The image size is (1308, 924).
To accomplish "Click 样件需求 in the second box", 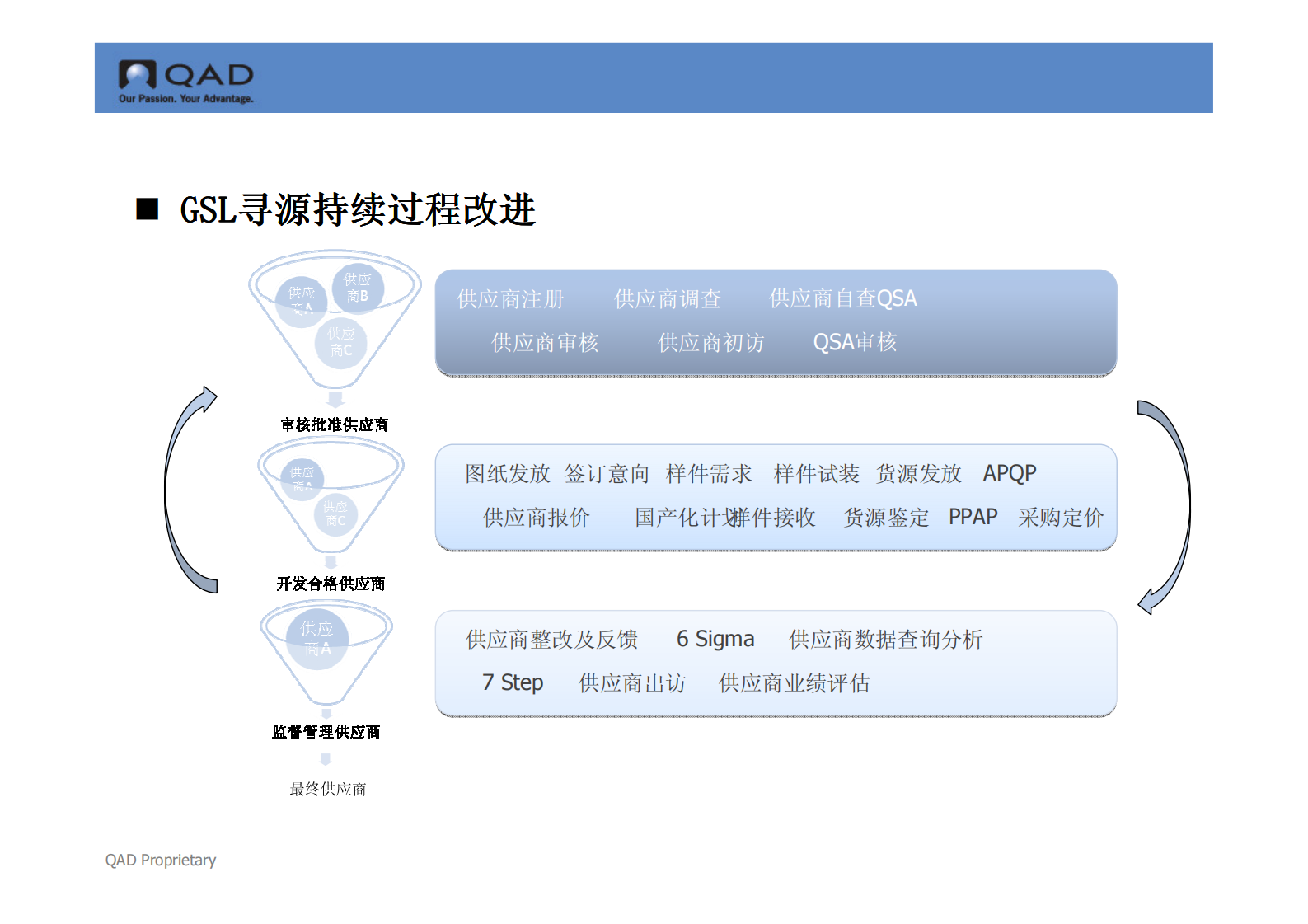I will [710, 473].
